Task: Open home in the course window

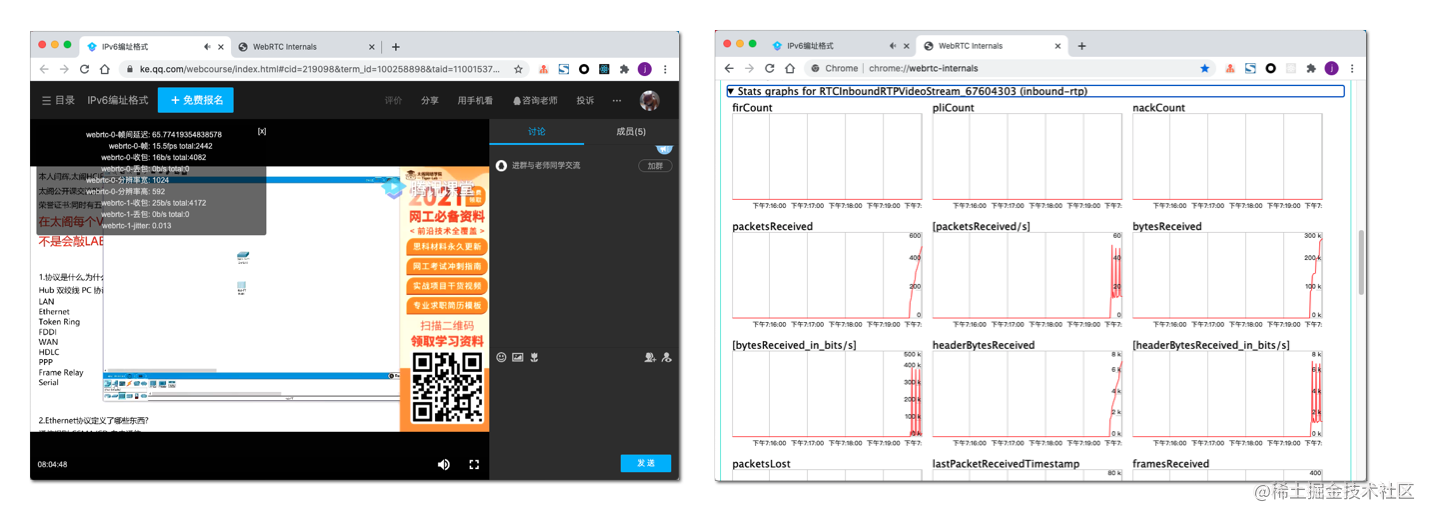Action: [x=105, y=69]
